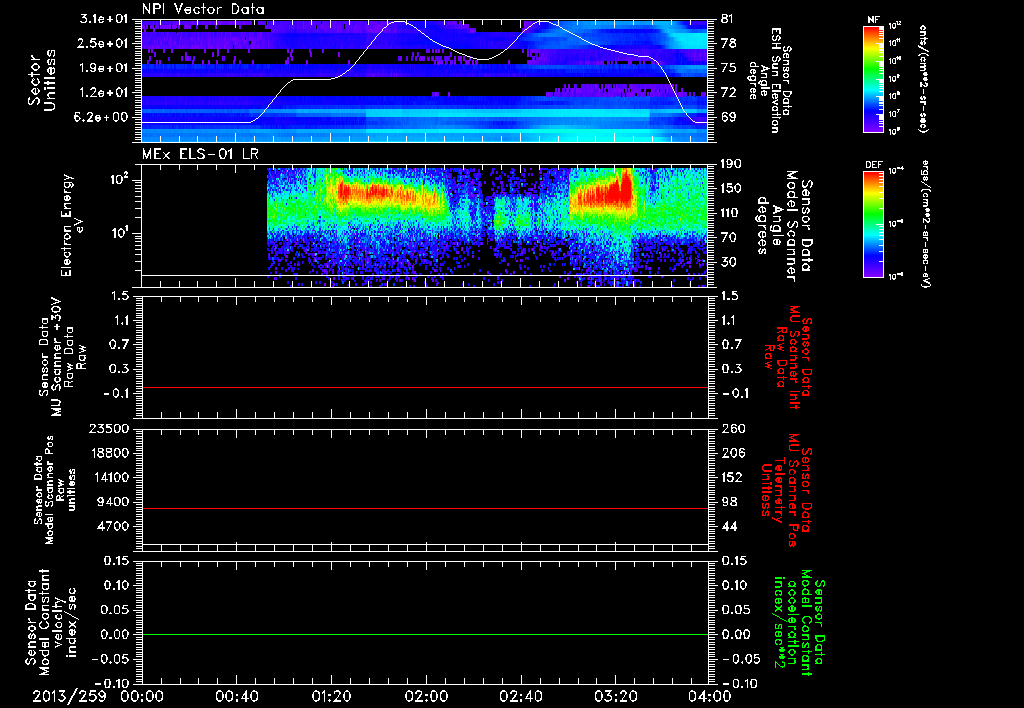Click the DEF color scale bar

click(874, 224)
